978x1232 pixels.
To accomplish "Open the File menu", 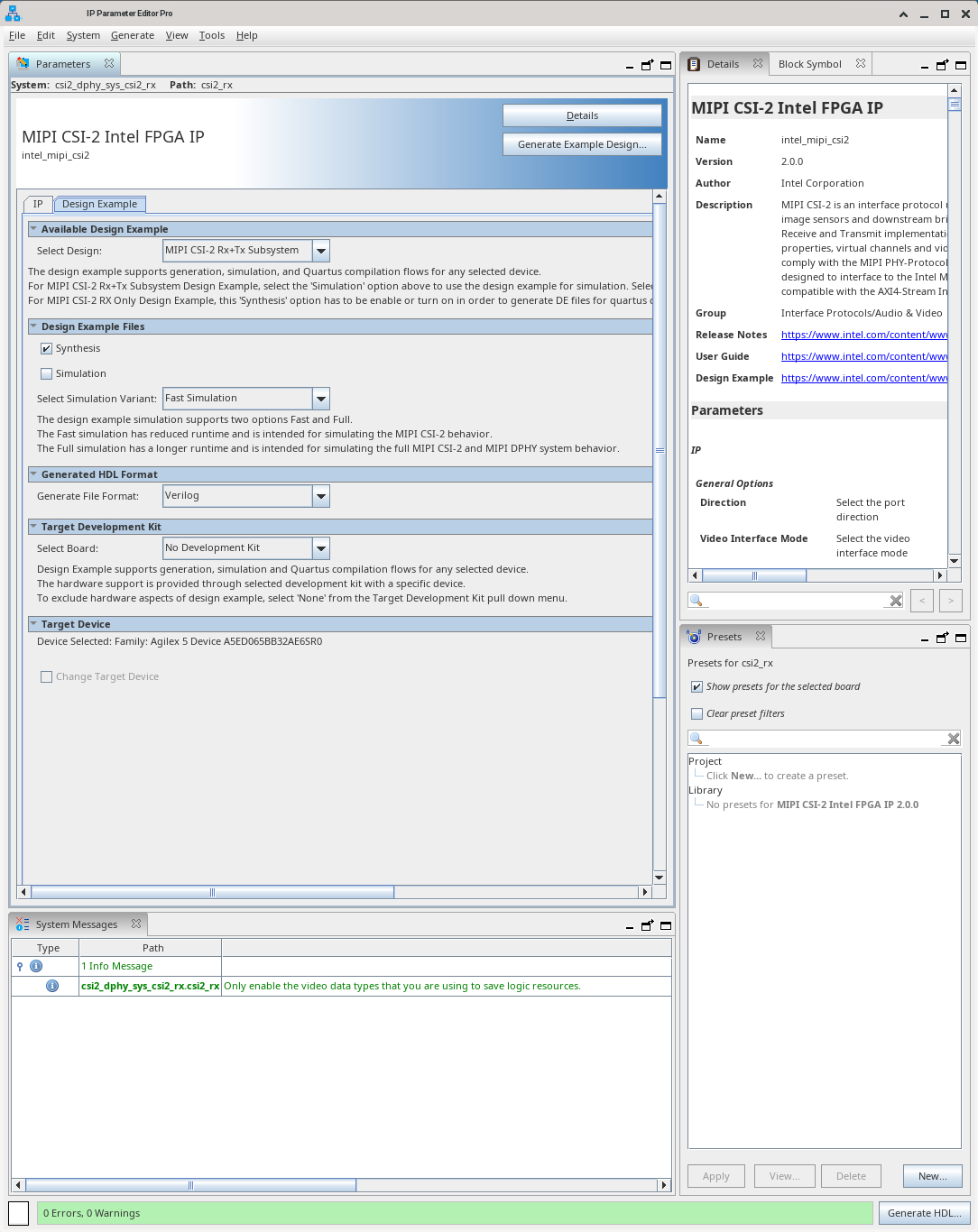I will (x=17, y=35).
